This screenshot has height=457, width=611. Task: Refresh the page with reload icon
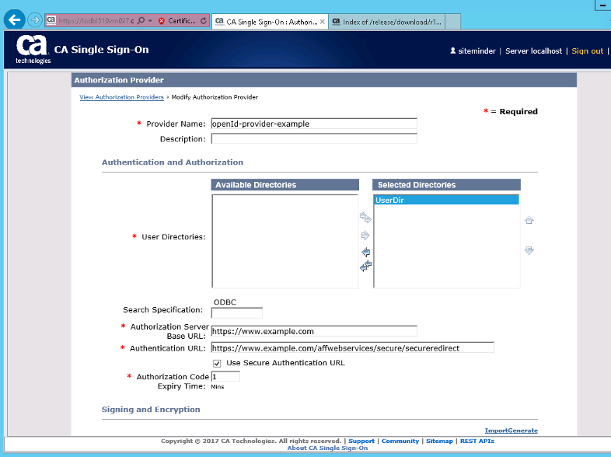pyautogui.click(x=203, y=21)
